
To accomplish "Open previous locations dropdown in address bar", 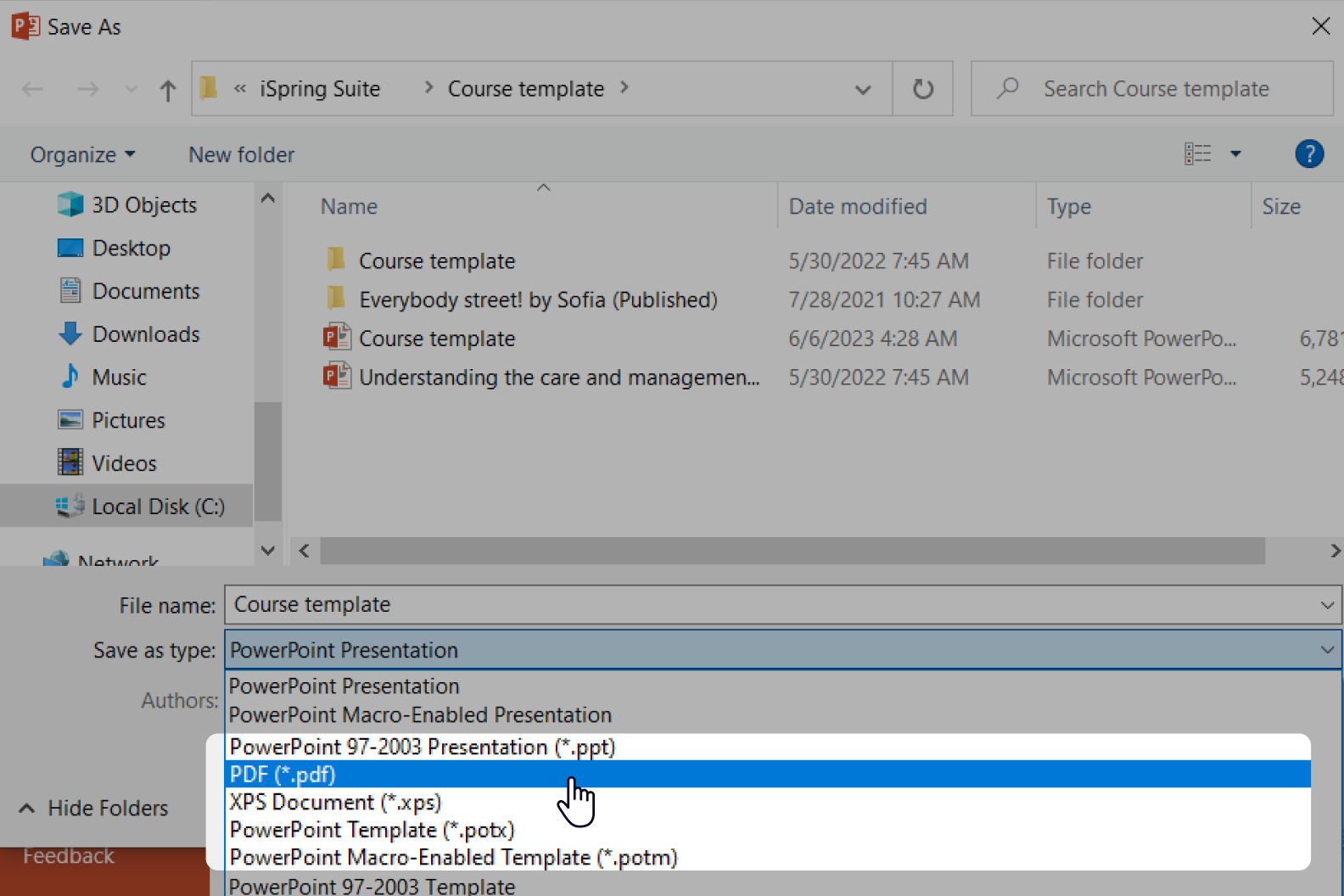I will [863, 89].
